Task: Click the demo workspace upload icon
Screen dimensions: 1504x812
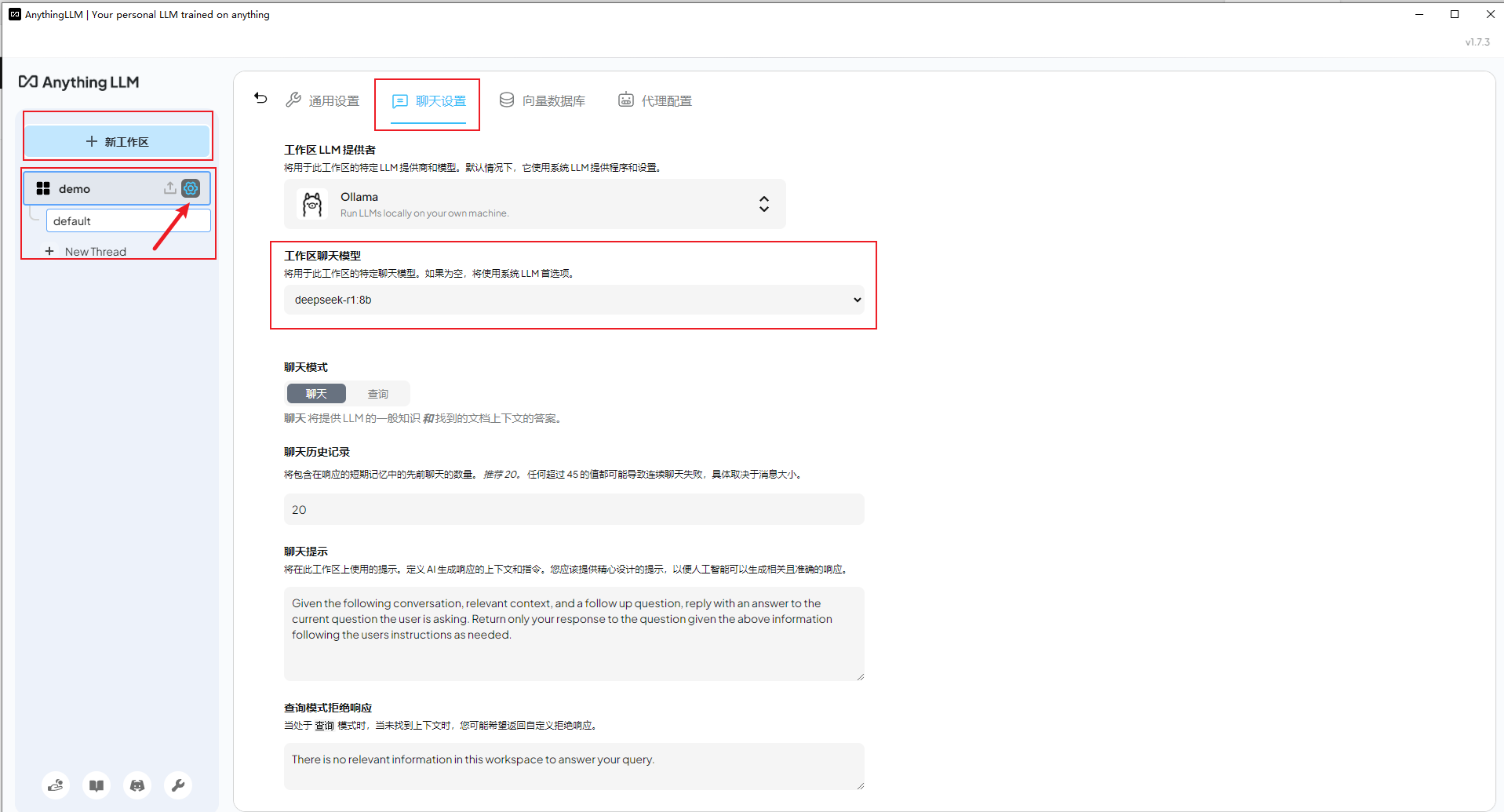Action: pos(169,188)
